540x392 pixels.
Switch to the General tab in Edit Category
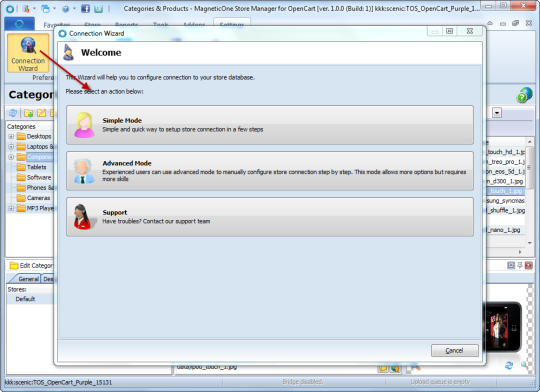coord(28,279)
